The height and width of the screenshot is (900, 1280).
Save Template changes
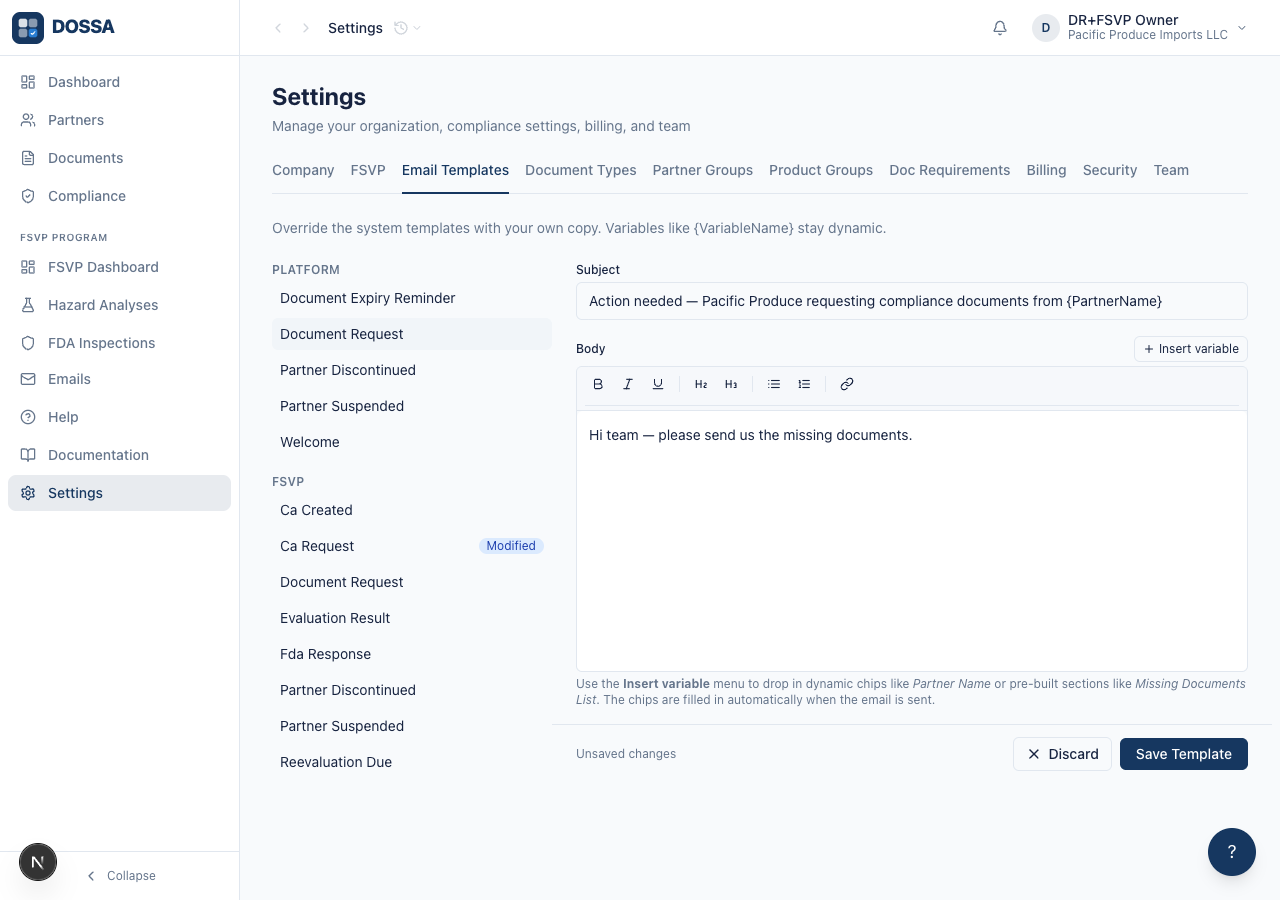point(1184,754)
